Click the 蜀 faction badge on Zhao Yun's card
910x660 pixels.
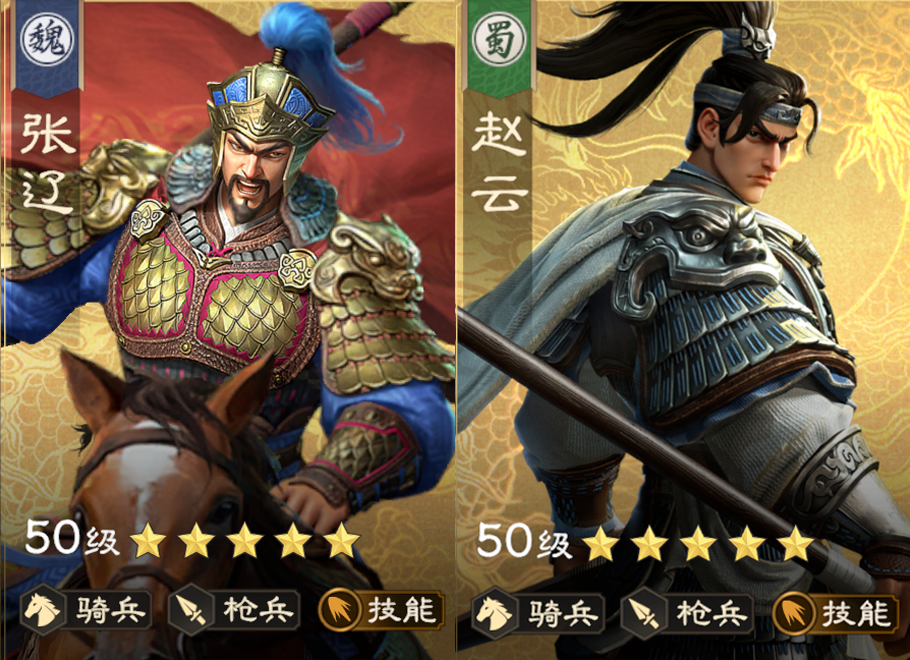coord(499,39)
